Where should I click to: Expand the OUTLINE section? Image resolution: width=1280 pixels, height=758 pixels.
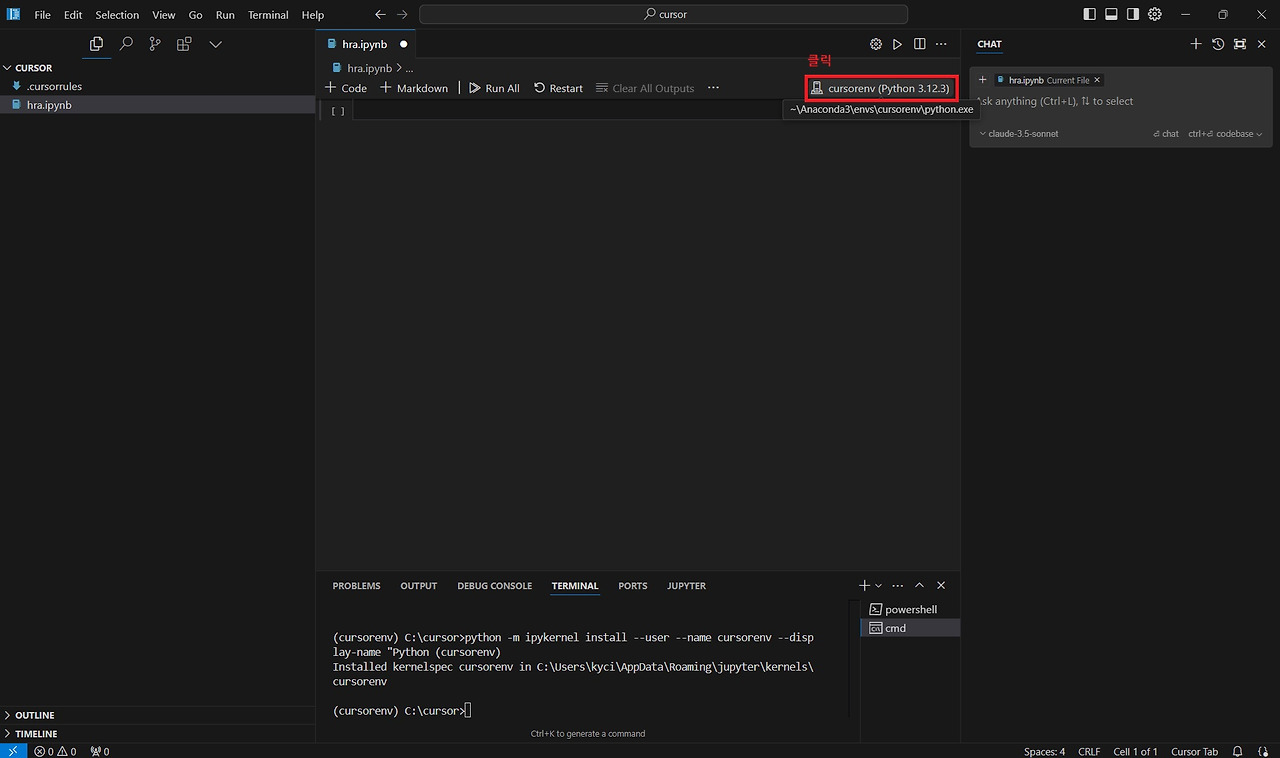pyautogui.click(x=158, y=715)
